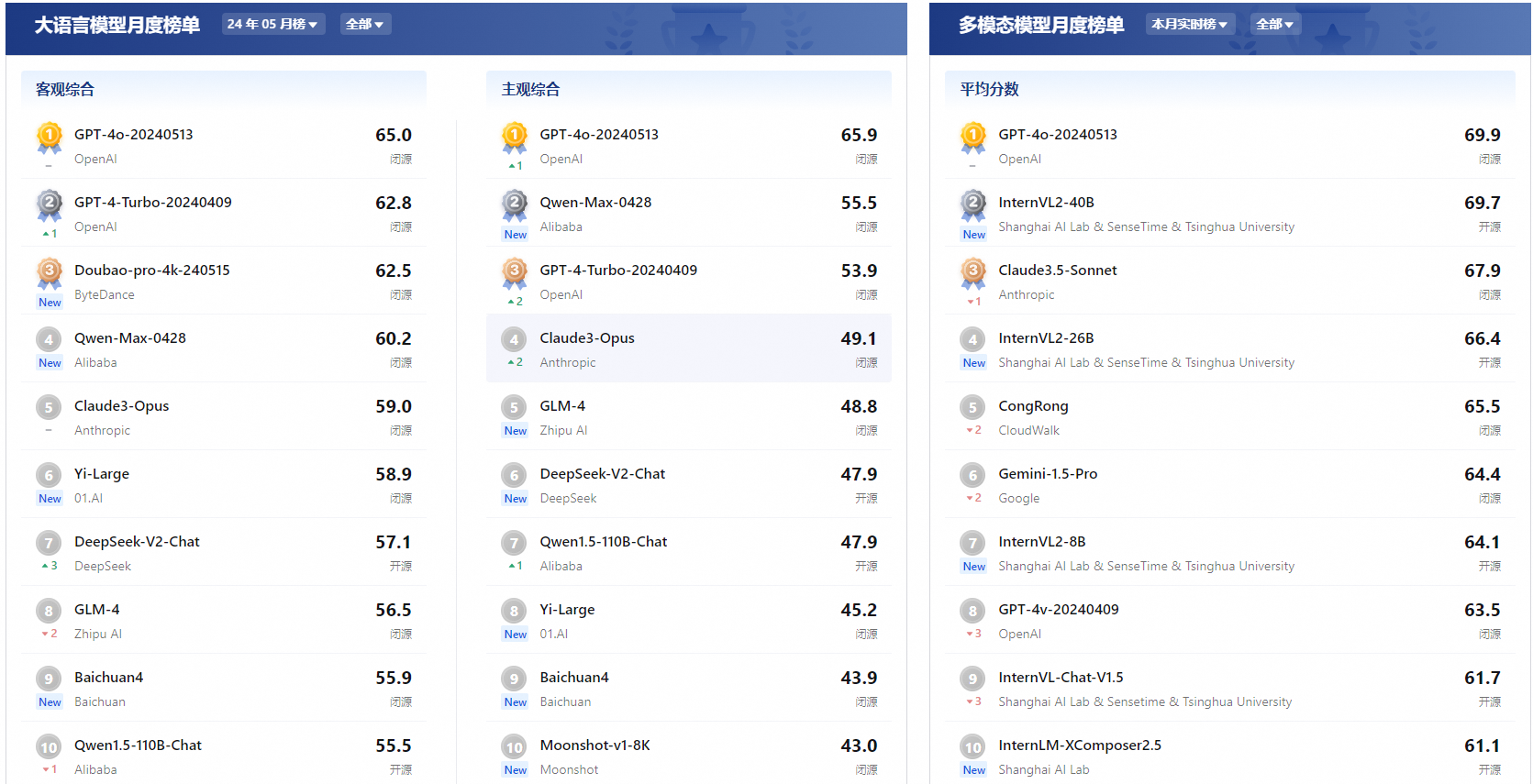Click ByteDance publisher text
Image resolution: width=1533 pixels, height=784 pixels.
105,294
